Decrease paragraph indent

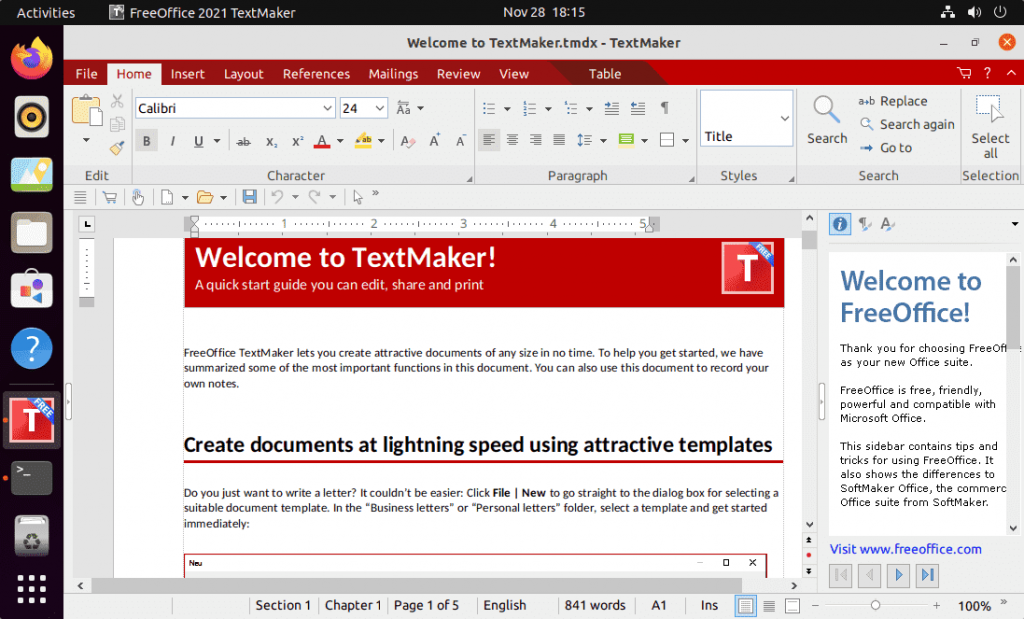coord(638,108)
